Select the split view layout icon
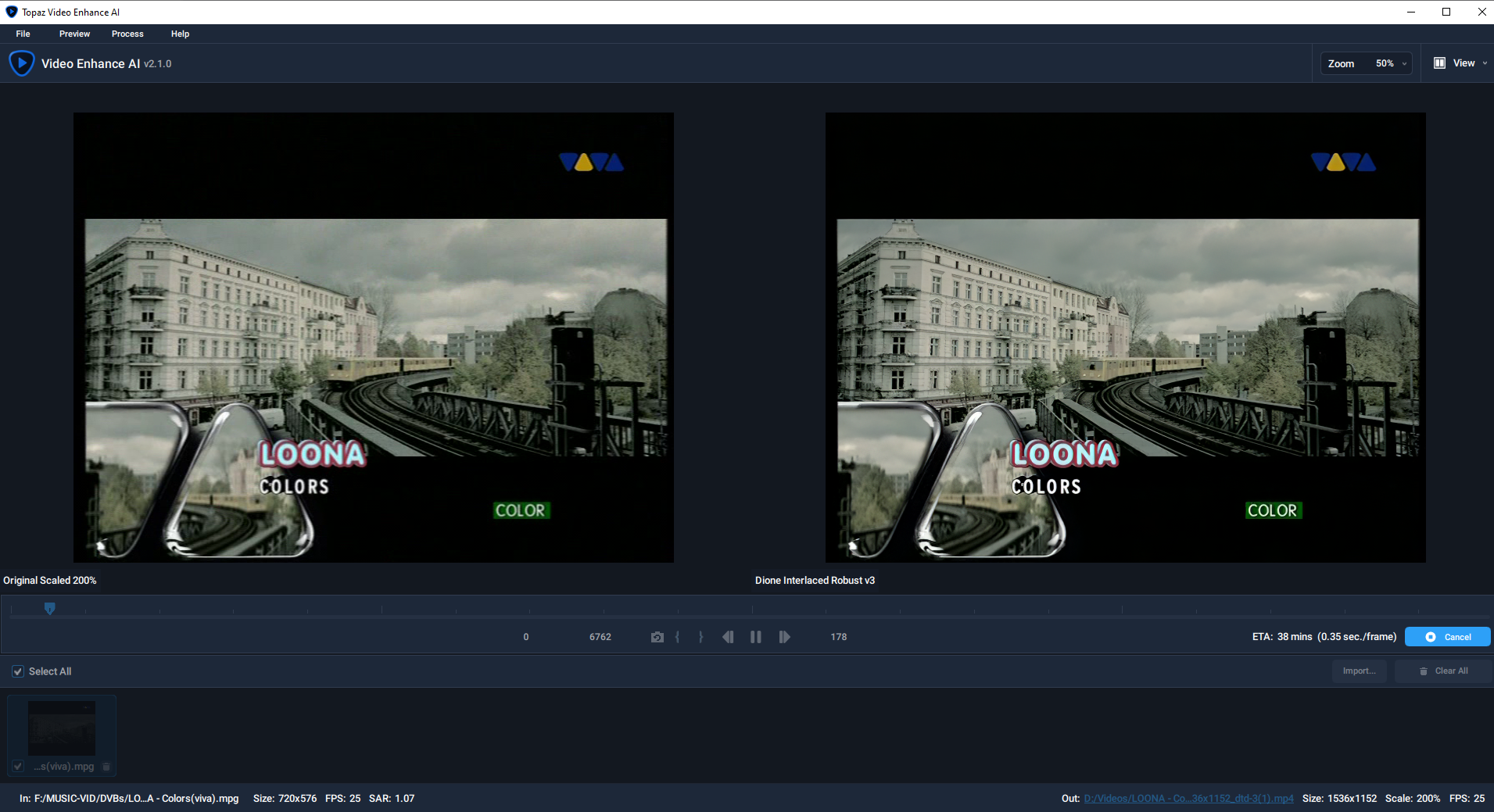Viewport: 1494px width, 812px height. (1441, 63)
